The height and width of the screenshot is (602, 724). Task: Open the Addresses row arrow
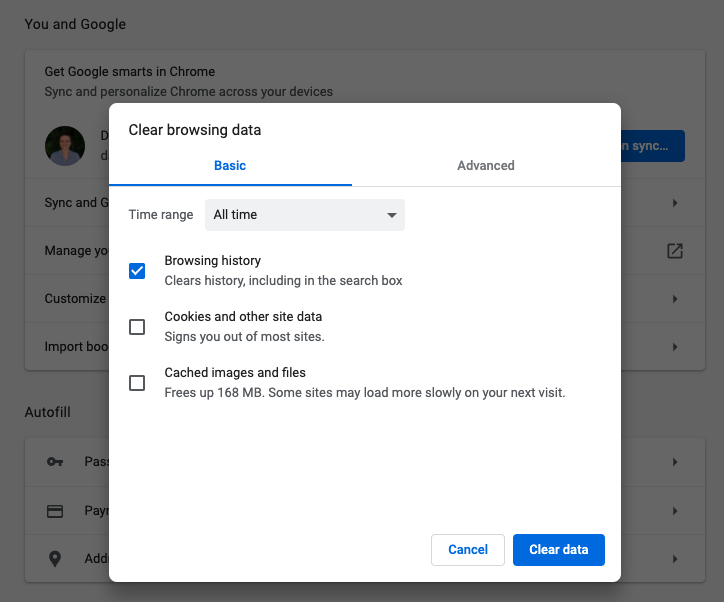(x=675, y=559)
